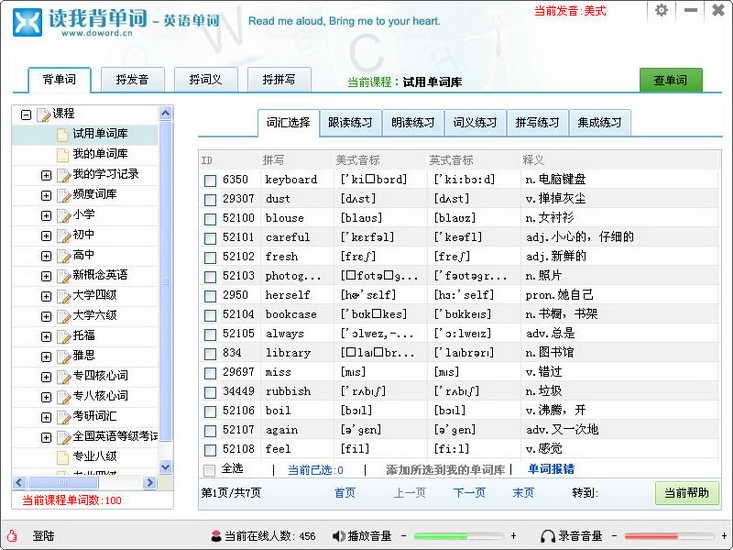733x550 pixels.
Task: Click the course tree vertical scrollbar down arrow
Action: point(165,467)
